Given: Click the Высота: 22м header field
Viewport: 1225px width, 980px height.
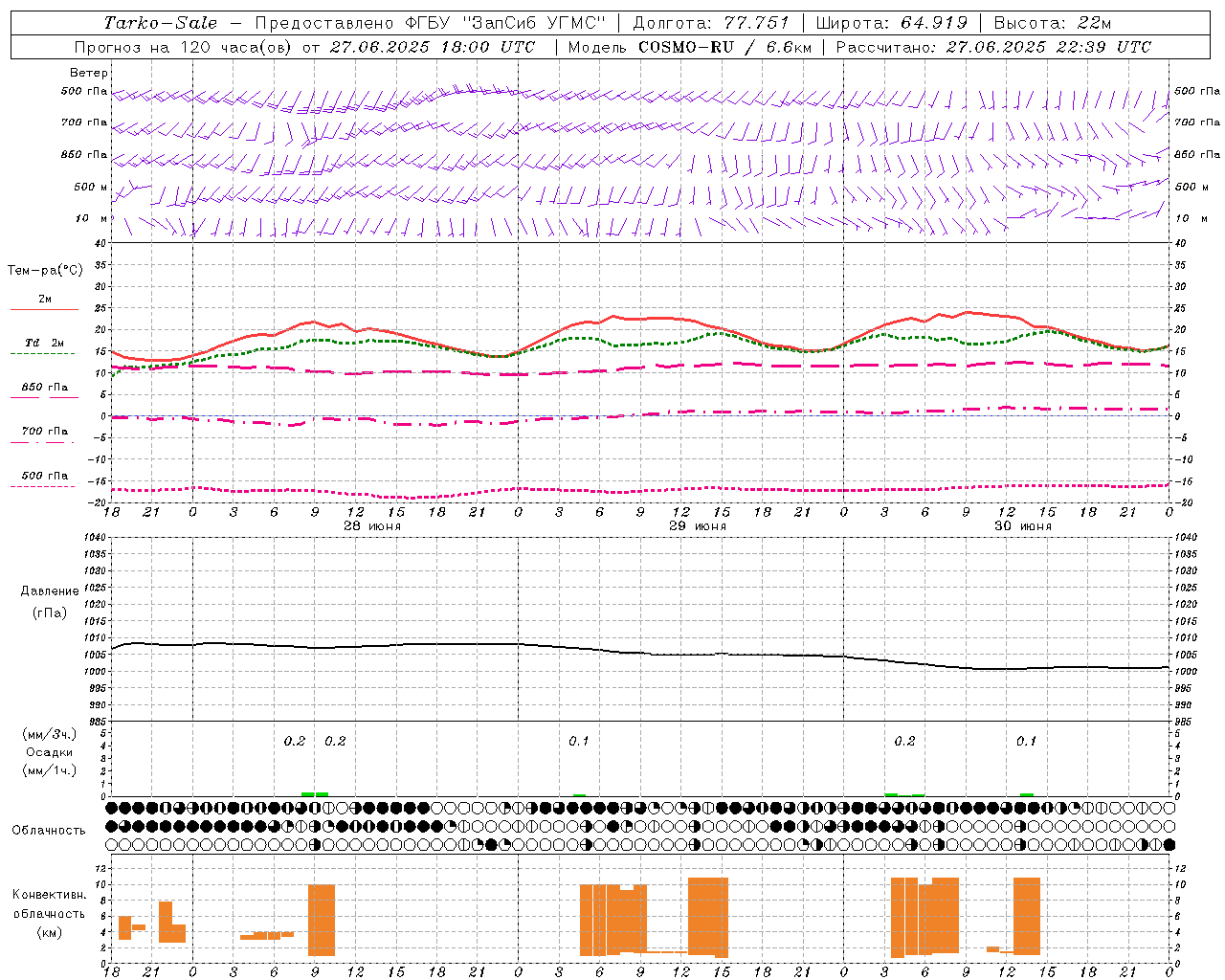Looking at the screenshot, I should coord(1053,23).
